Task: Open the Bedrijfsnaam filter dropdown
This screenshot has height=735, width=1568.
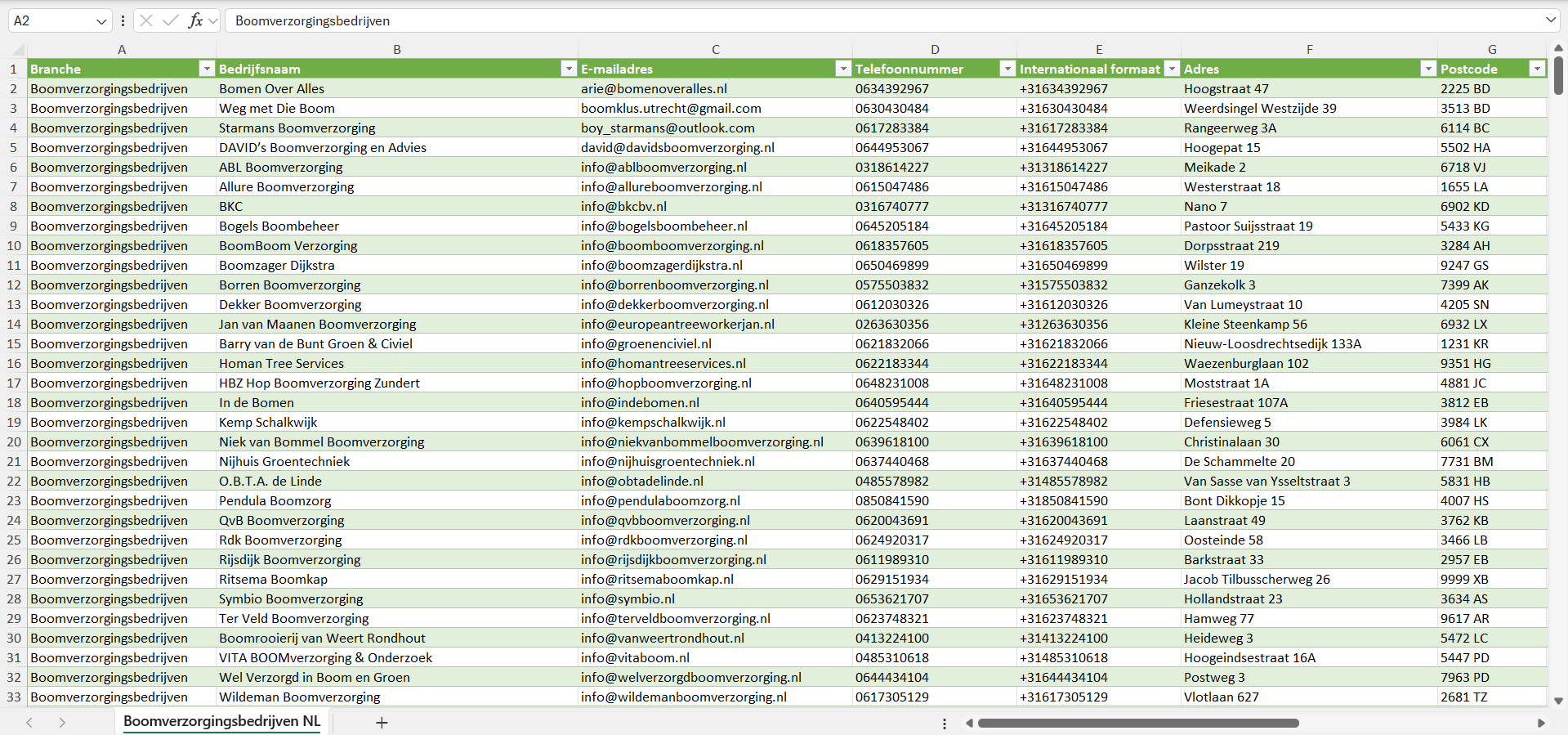Action: [x=569, y=69]
